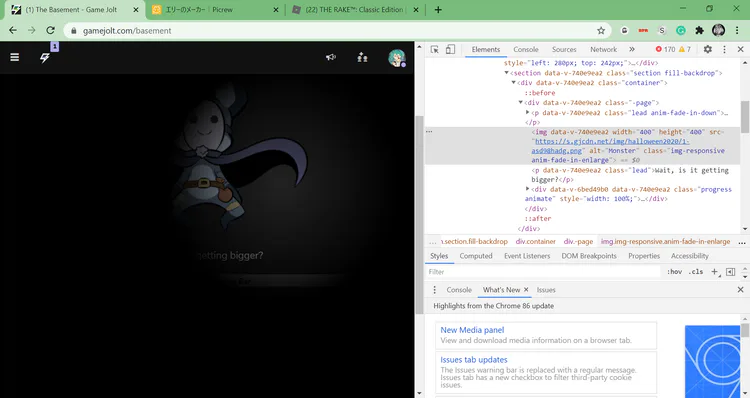
Task: Close the Picrew tab
Action: pyautogui.click(x=276, y=10)
